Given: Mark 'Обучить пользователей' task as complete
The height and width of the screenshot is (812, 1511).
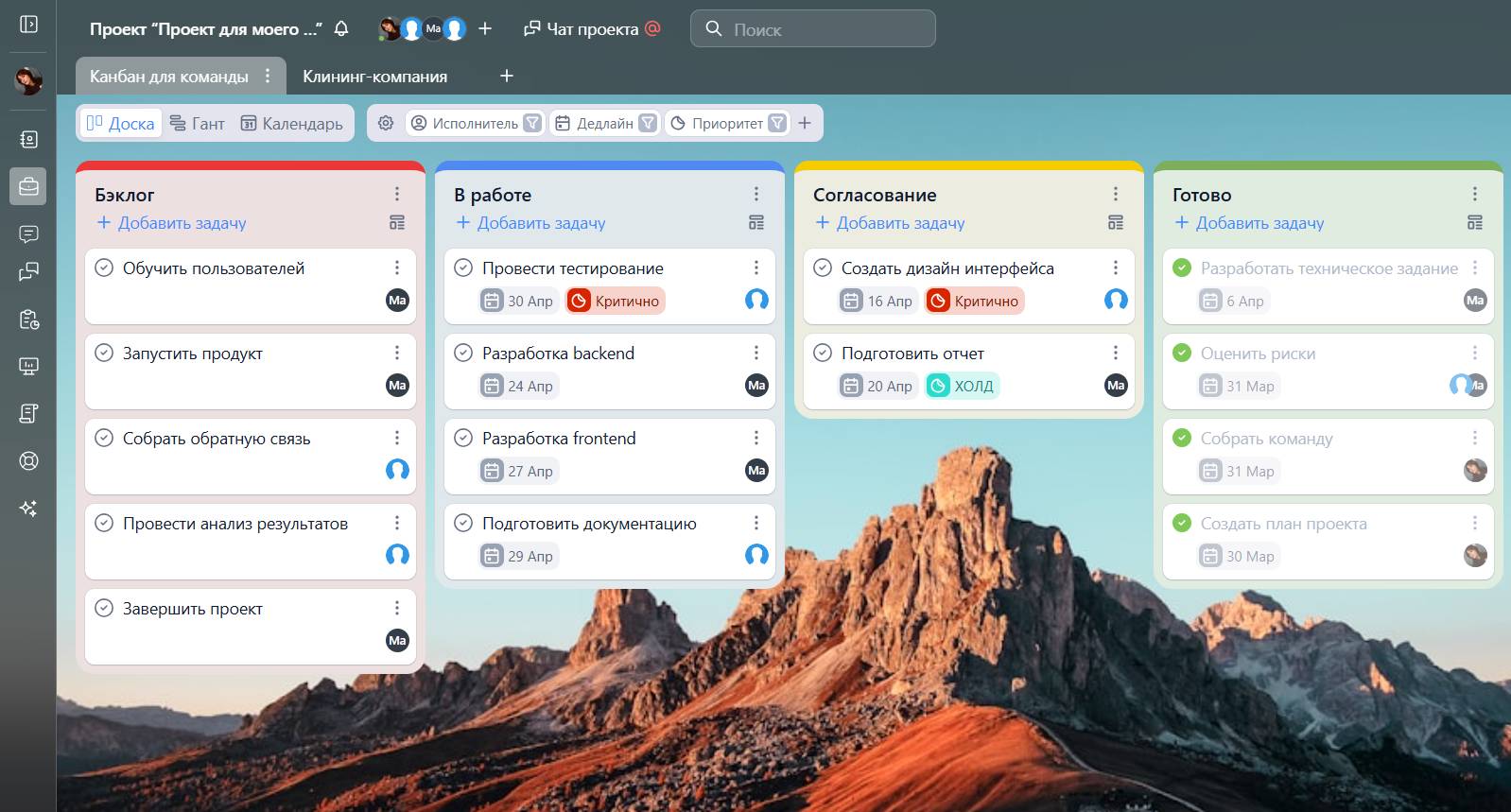Looking at the screenshot, I should [x=104, y=268].
